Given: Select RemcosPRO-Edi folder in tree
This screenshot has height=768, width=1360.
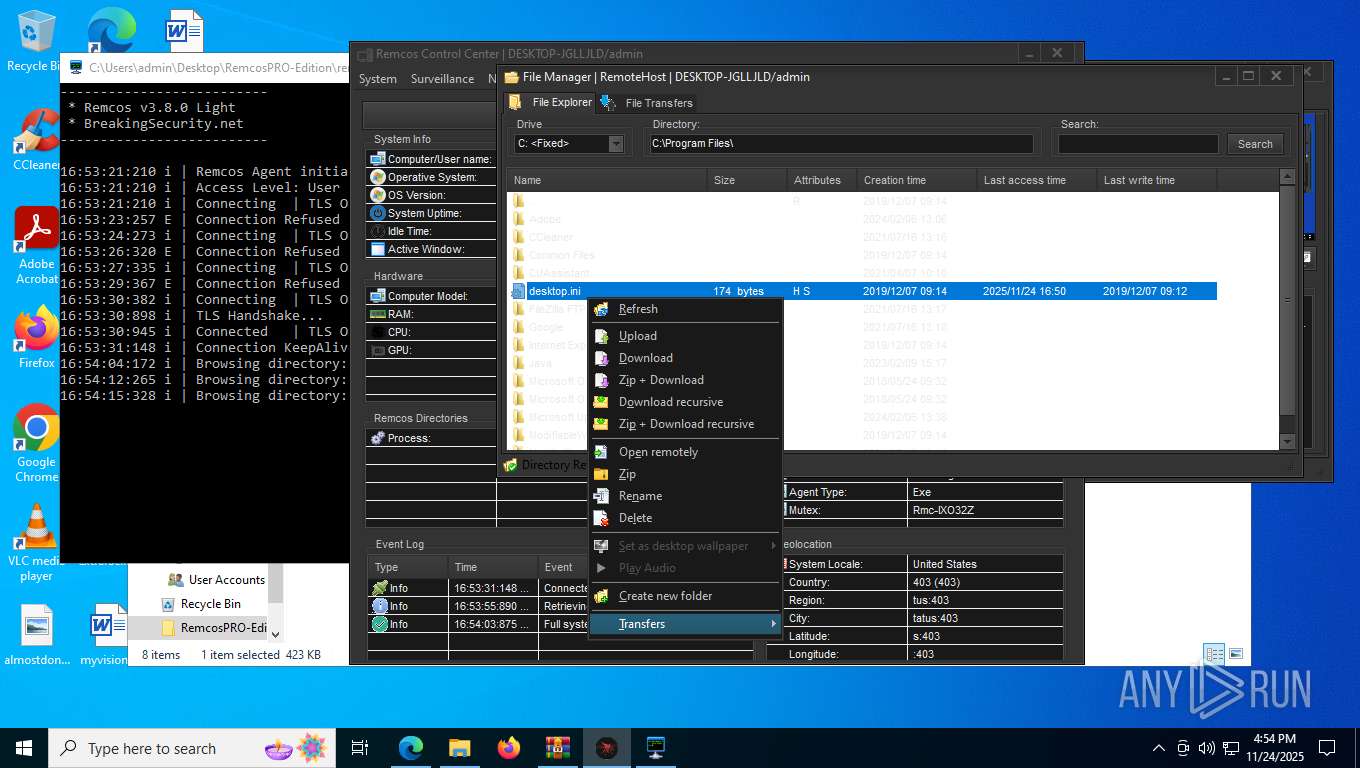Looking at the screenshot, I should (213, 628).
